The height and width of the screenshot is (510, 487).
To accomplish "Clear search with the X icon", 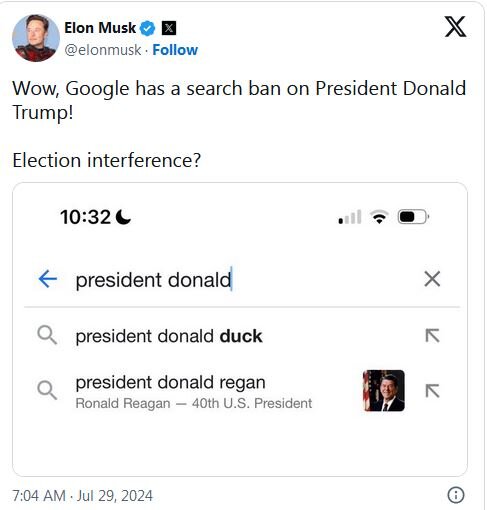I will click(432, 279).
